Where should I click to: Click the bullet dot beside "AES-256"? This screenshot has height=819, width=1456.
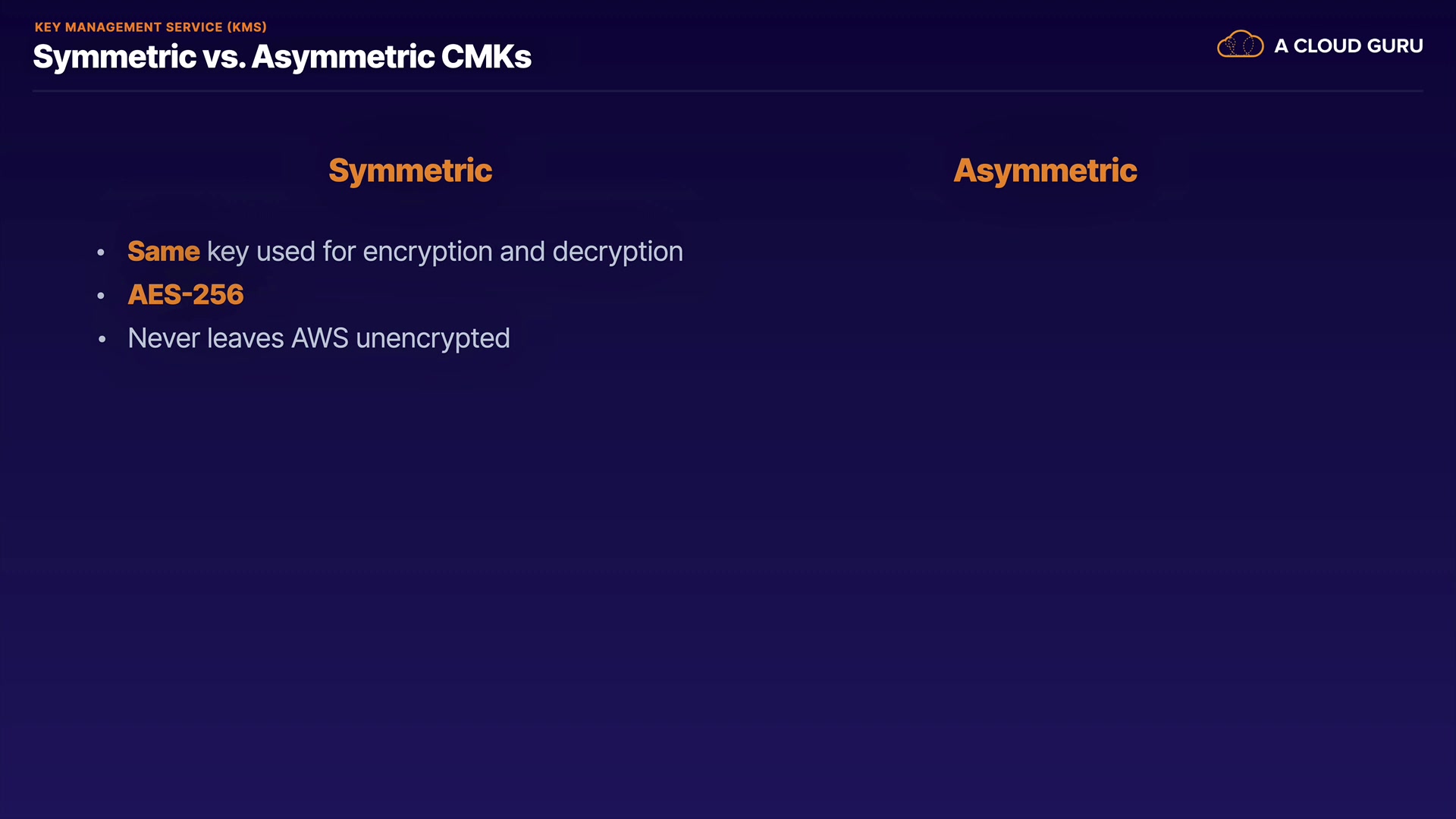[101, 296]
